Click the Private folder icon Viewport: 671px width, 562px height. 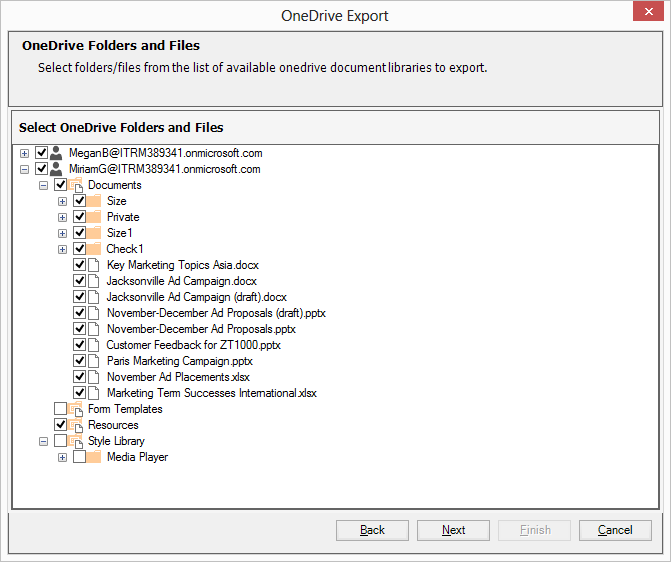[94, 217]
